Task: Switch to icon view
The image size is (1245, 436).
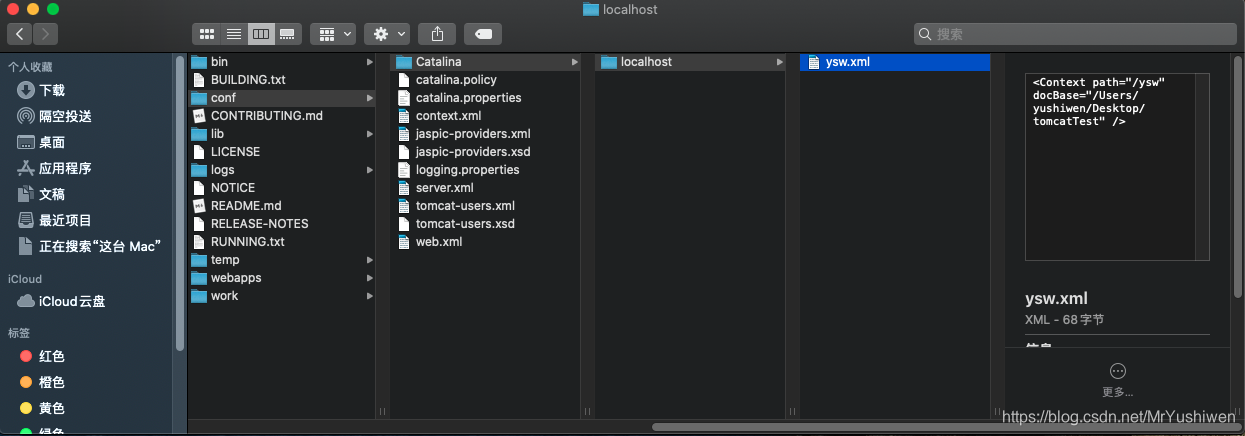Action: pos(207,34)
